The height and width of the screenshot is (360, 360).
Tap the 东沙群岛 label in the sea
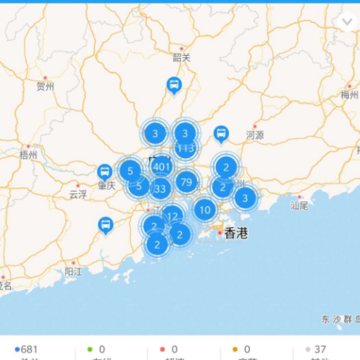tap(341, 319)
